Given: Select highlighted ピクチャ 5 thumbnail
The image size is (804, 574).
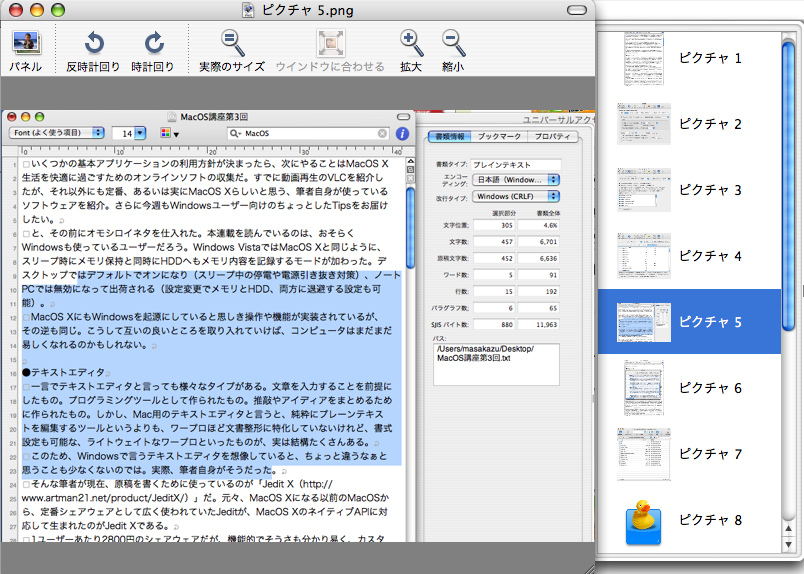Looking at the screenshot, I should pos(644,322).
